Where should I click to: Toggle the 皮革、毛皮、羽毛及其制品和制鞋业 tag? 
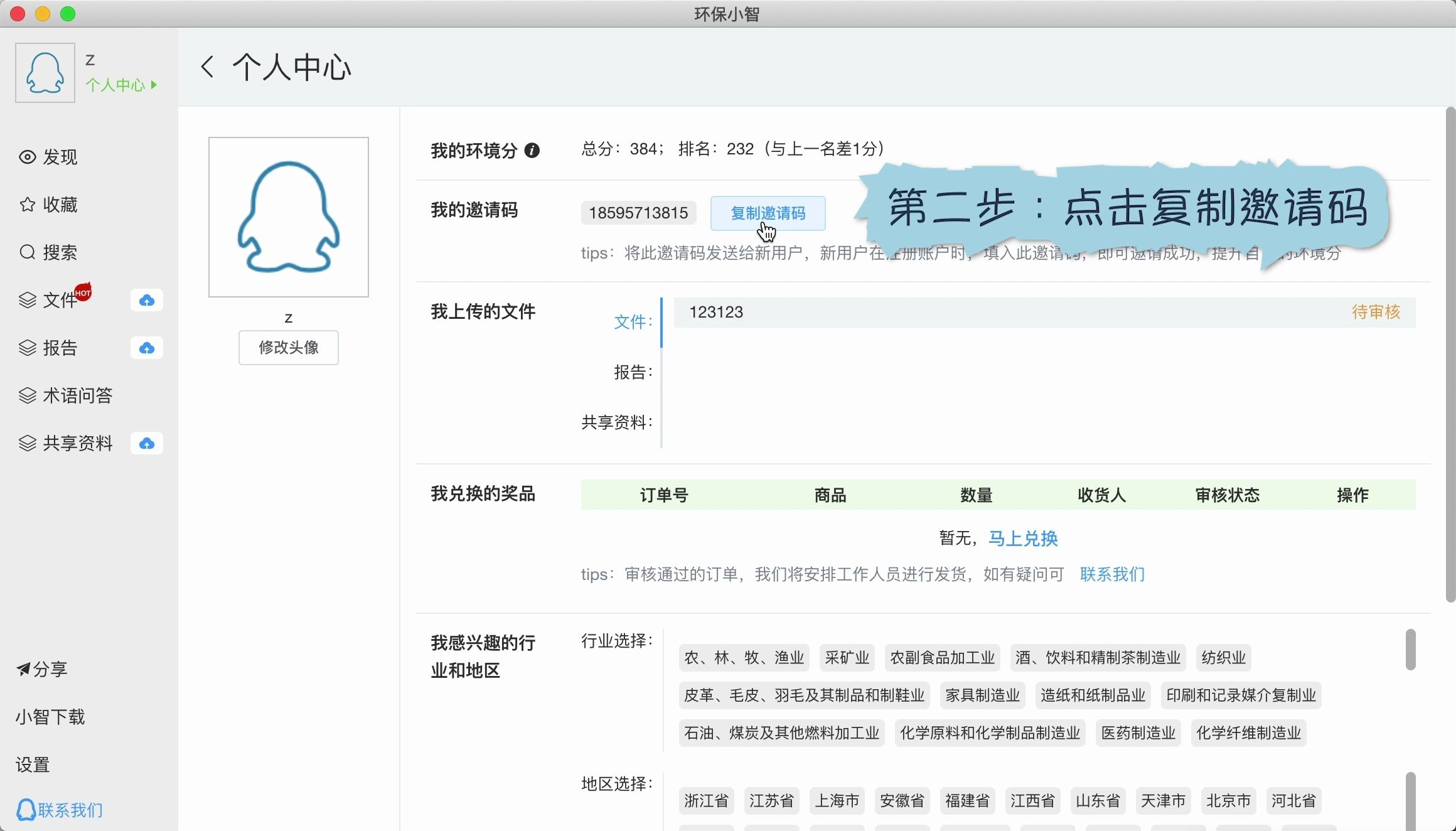click(x=805, y=695)
